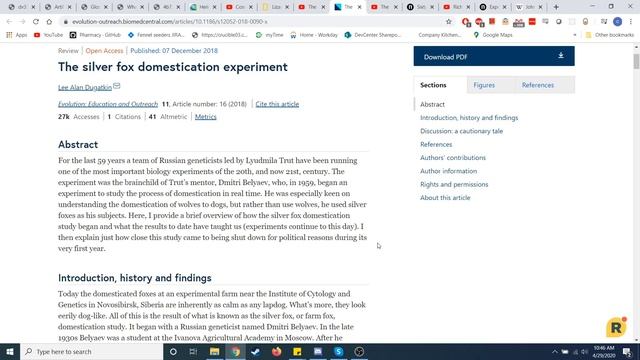
Task: Click the browser forward arrow
Action: tap(22, 22)
